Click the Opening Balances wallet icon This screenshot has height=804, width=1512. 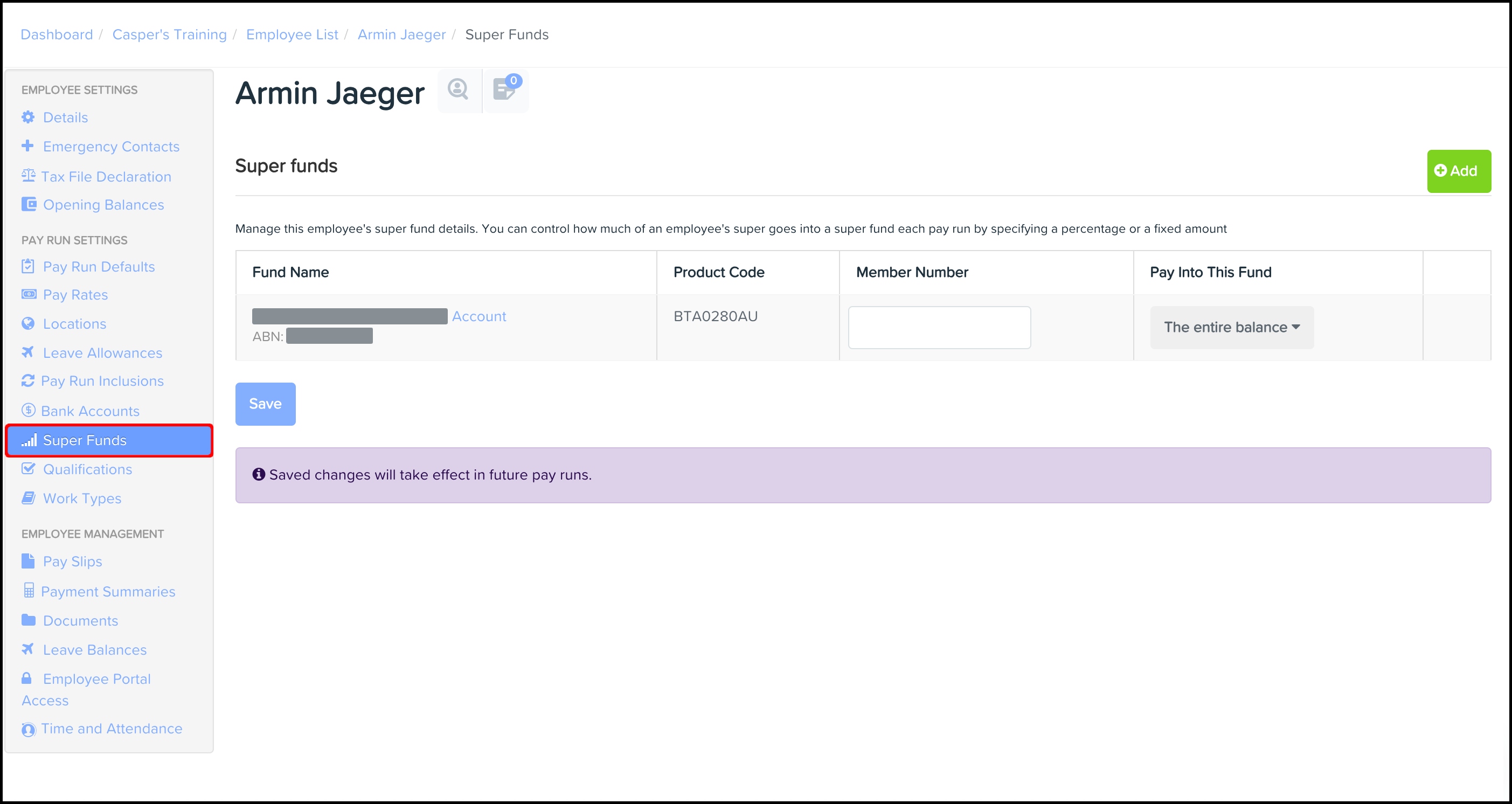(x=28, y=204)
